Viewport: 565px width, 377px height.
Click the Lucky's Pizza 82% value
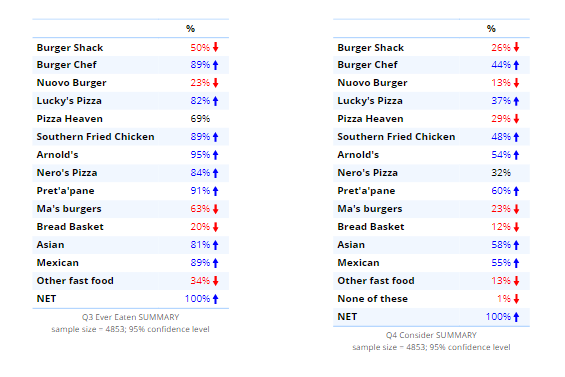pyautogui.click(x=200, y=101)
